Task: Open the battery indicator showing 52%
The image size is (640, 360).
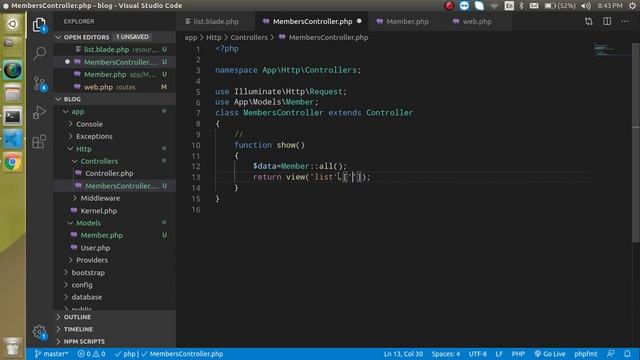Action: point(560,6)
